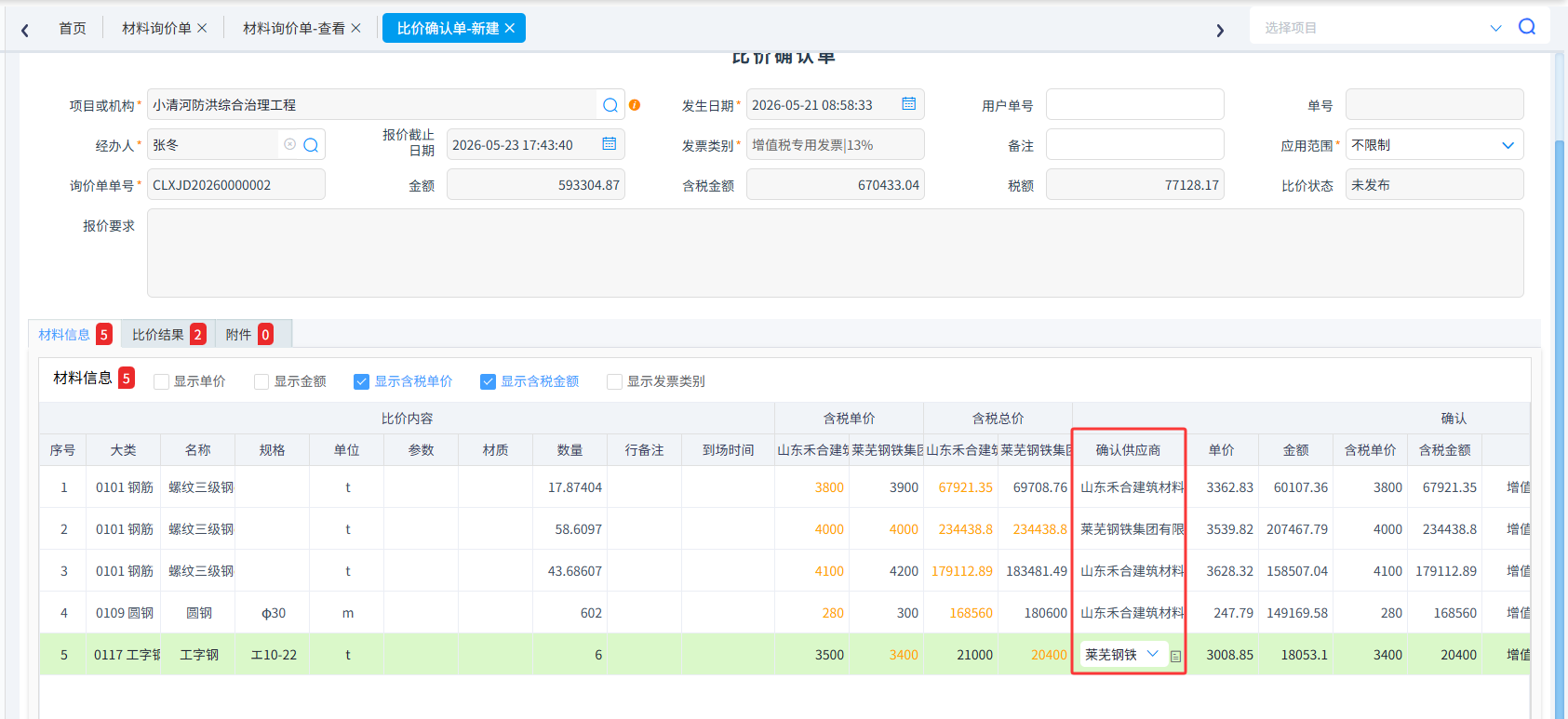The width and height of the screenshot is (1568, 719).
Task: Click the left tab-scroll arrow
Action: (25, 30)
